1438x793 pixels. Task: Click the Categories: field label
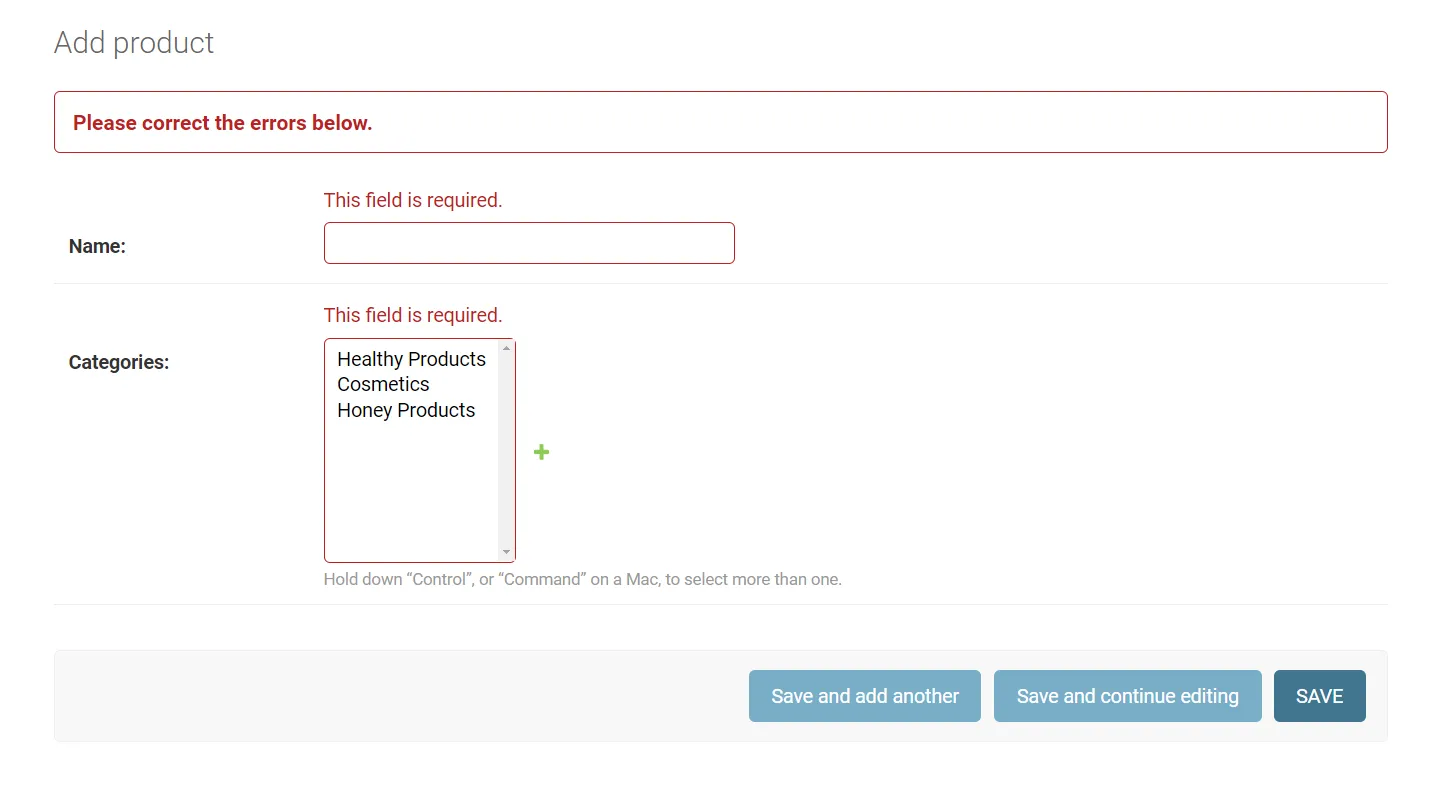pos(119,362)
